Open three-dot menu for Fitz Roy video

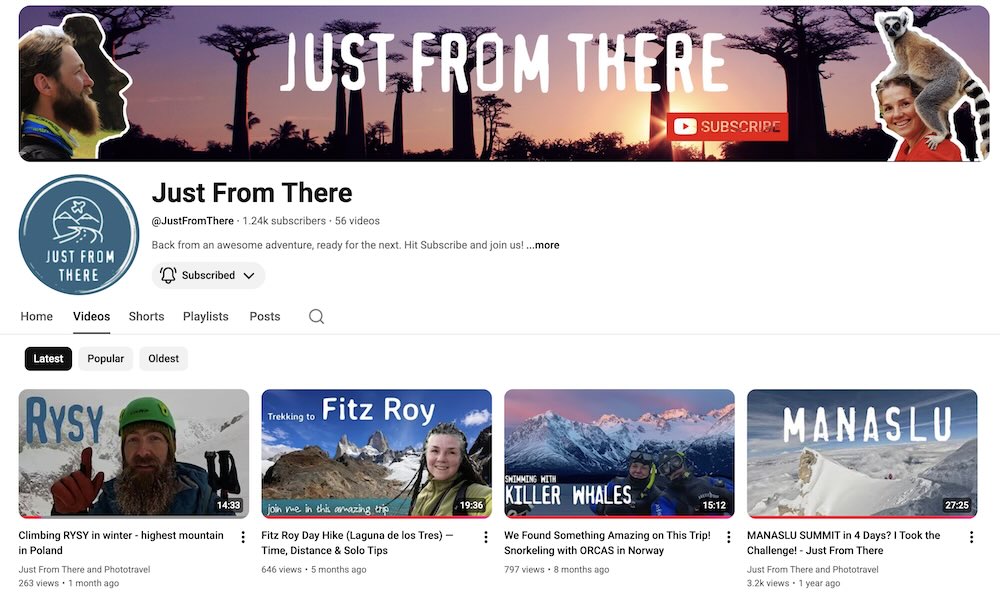(486, 537)
